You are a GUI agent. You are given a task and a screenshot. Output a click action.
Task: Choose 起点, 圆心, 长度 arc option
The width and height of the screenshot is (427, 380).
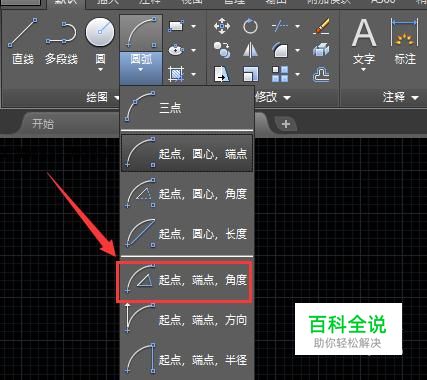point(187,233)
